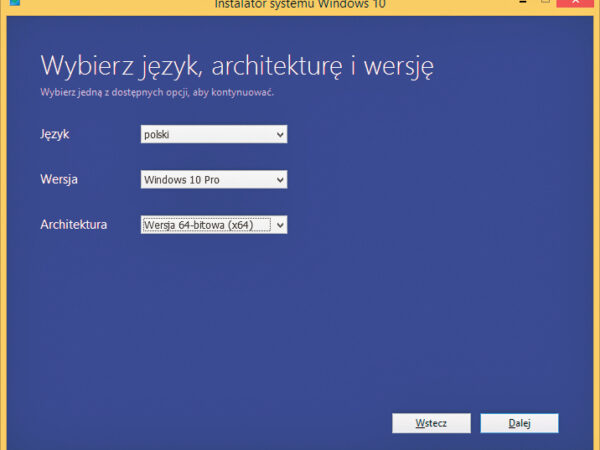Maximize the installer window

click(x=548, y=3)
